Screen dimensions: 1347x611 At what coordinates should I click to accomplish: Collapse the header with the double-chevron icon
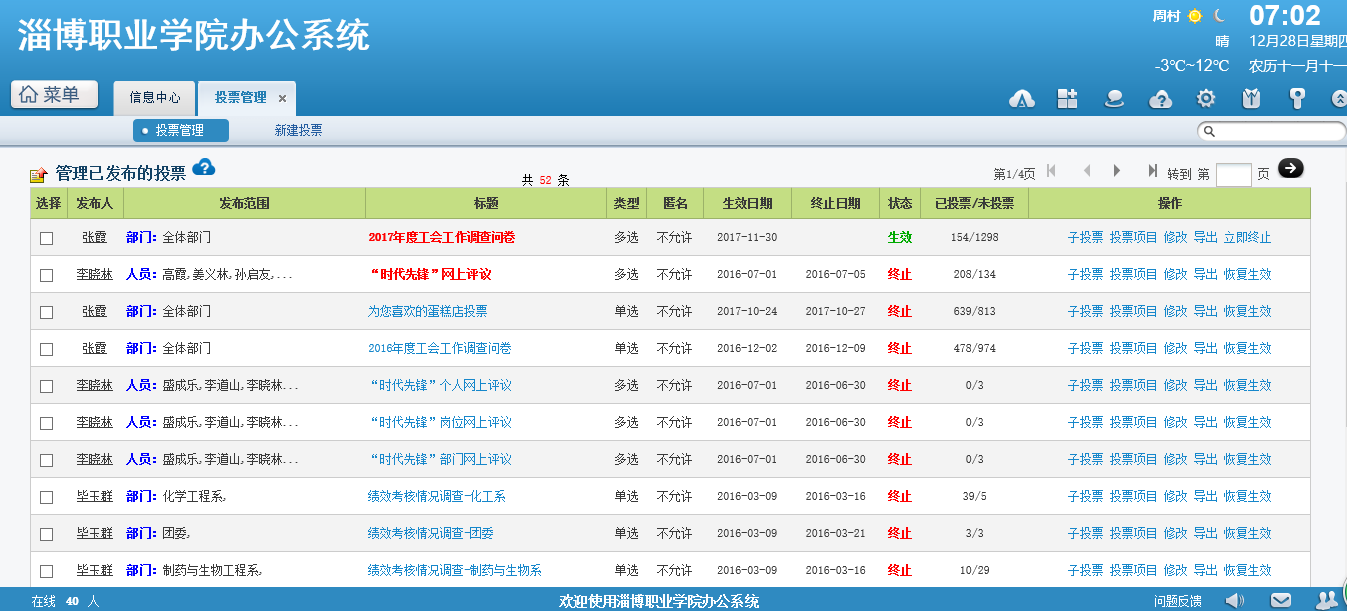click(1339, 98)
